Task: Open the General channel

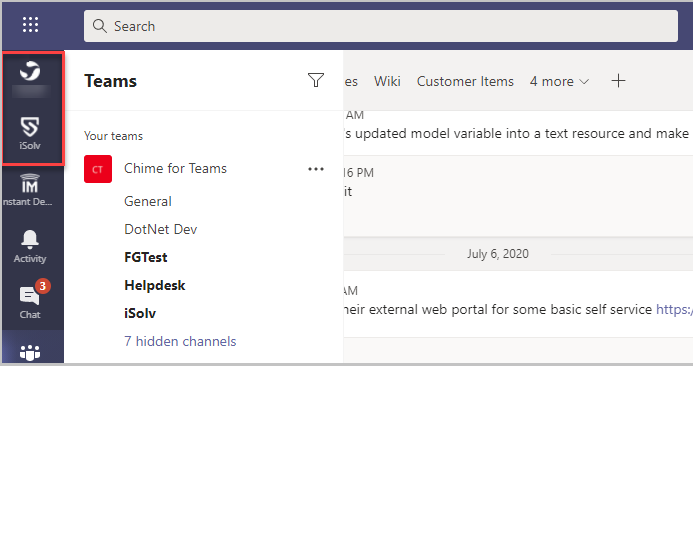Action: point(148,201)
